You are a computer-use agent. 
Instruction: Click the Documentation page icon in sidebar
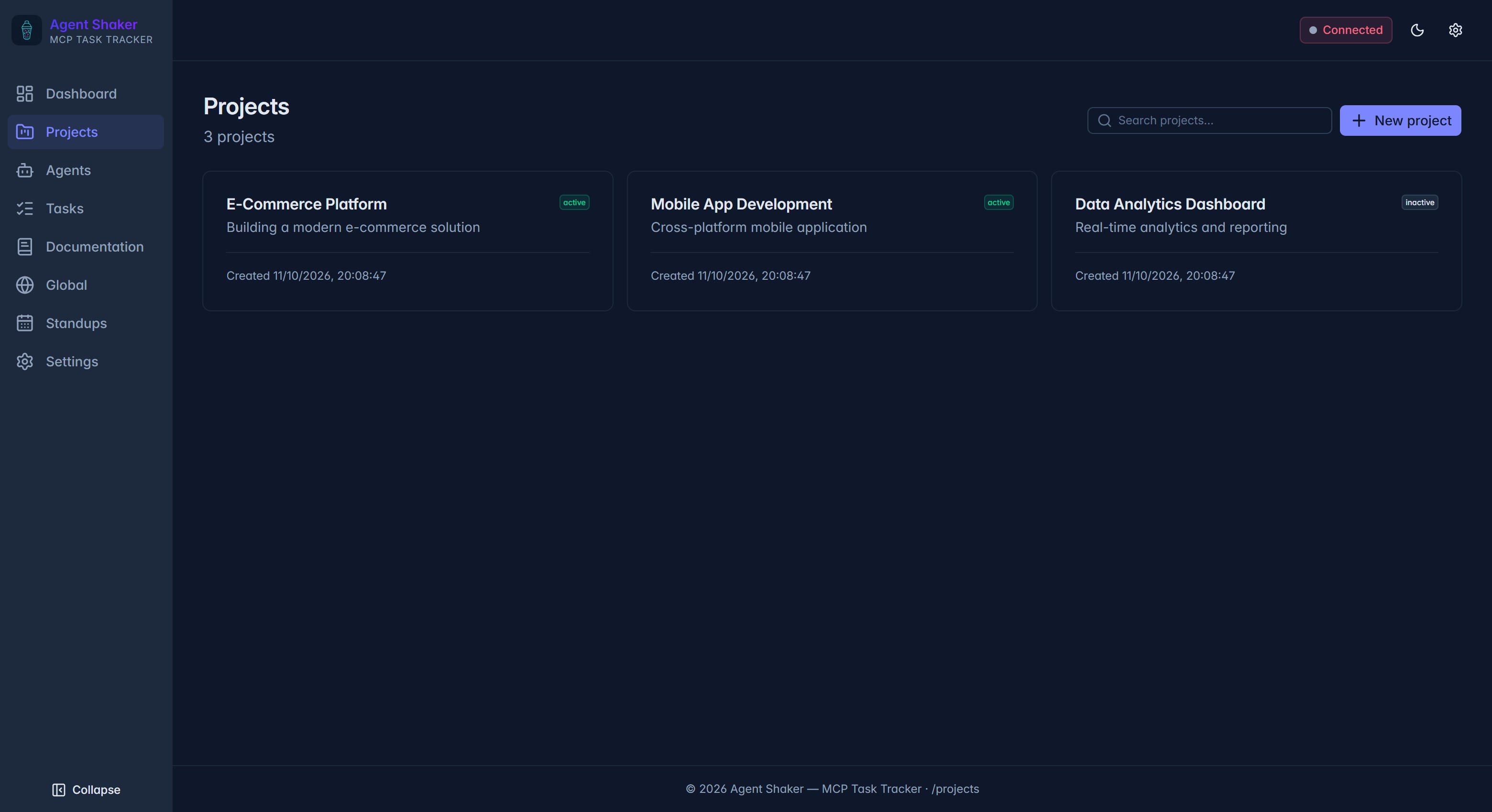tap(25, 247)
